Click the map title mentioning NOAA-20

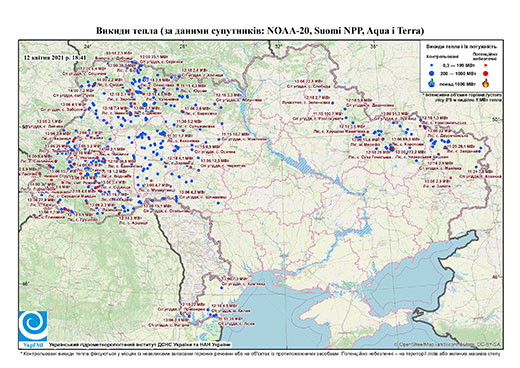pyautogui.click(x=260, y=31)
